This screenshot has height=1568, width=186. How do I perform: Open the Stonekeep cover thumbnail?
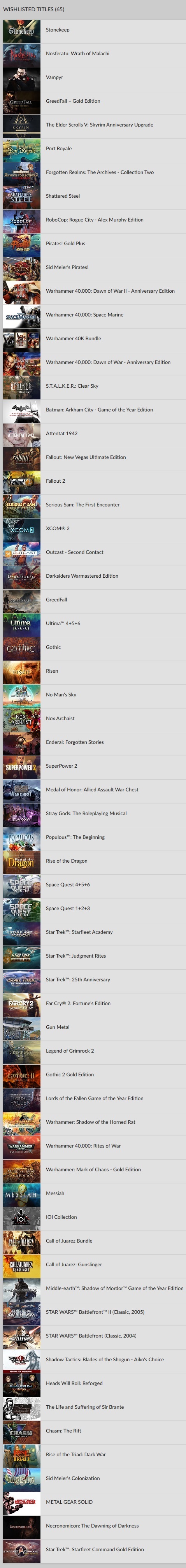pyautogui.click(x=22, y=30)
